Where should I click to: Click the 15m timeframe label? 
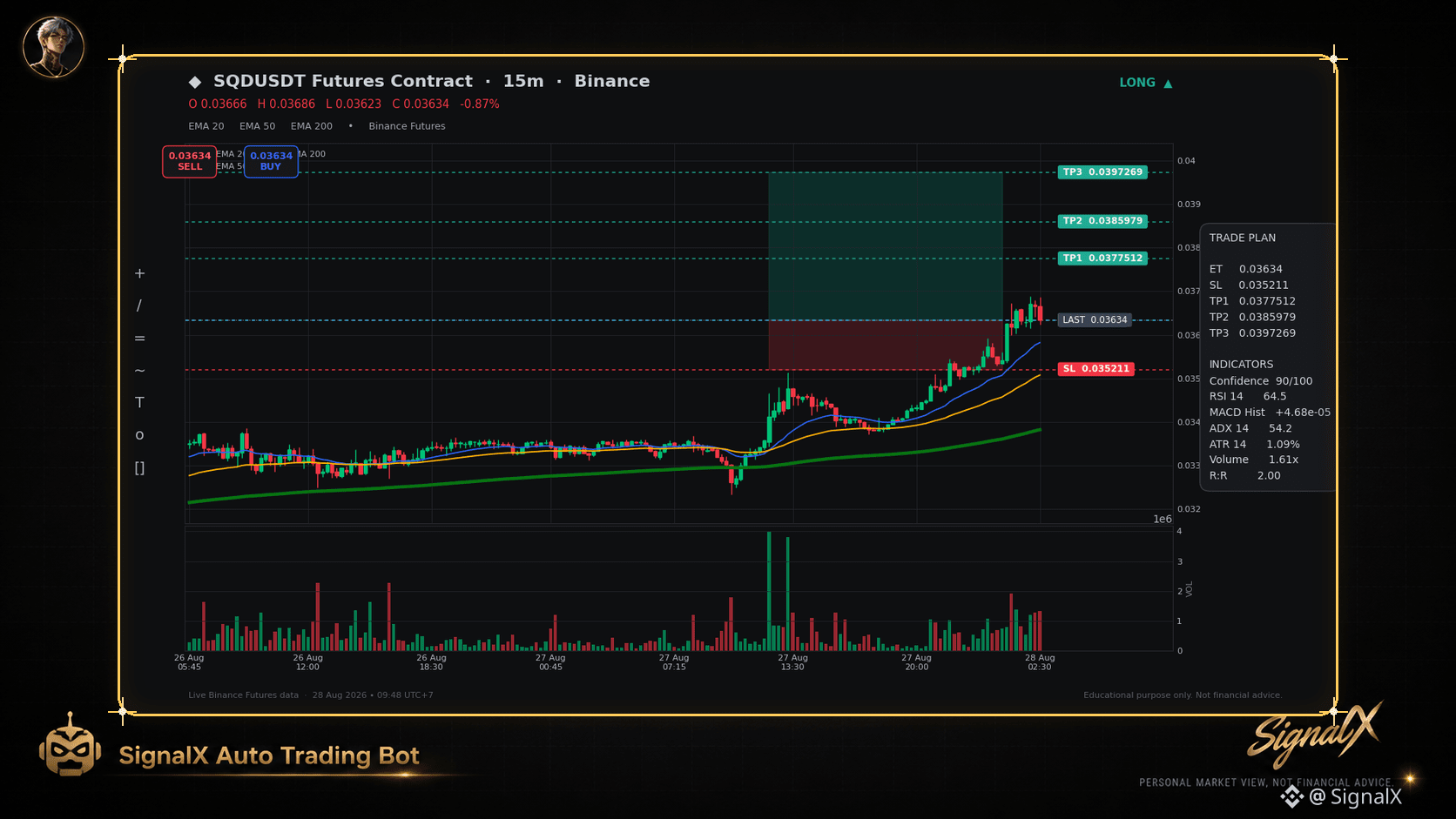click(x=523, y=81)
